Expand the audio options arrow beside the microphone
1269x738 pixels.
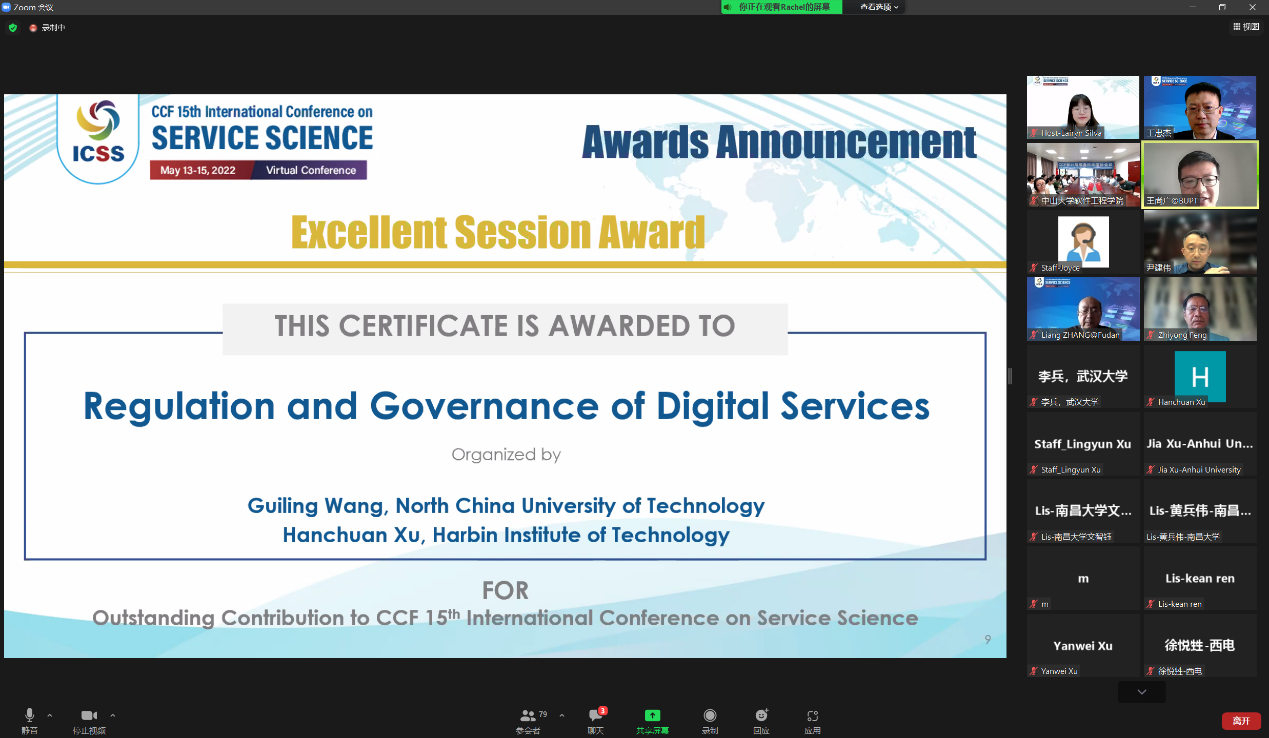50,715
